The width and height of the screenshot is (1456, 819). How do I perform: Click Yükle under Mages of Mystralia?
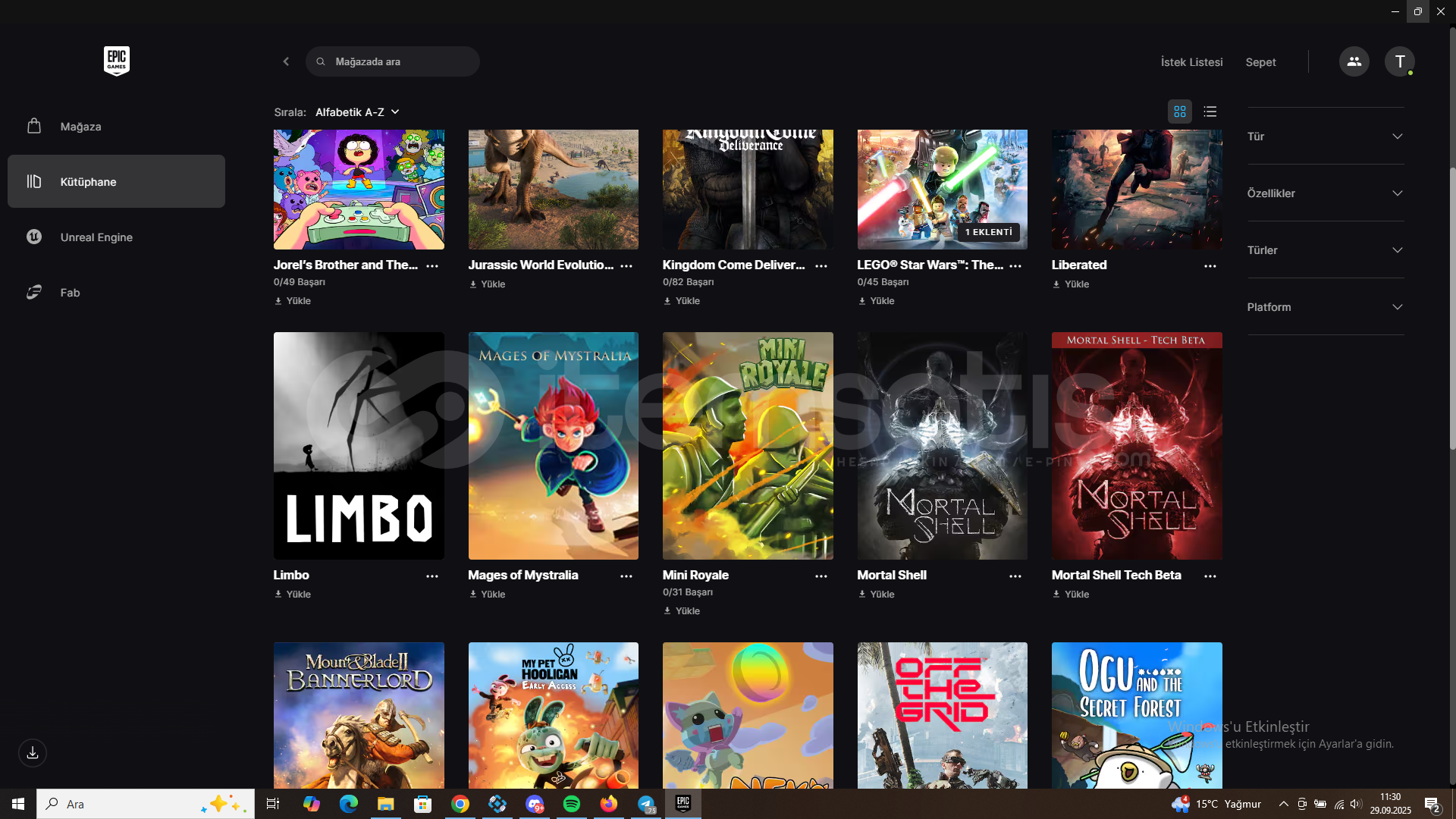point(487,595)
